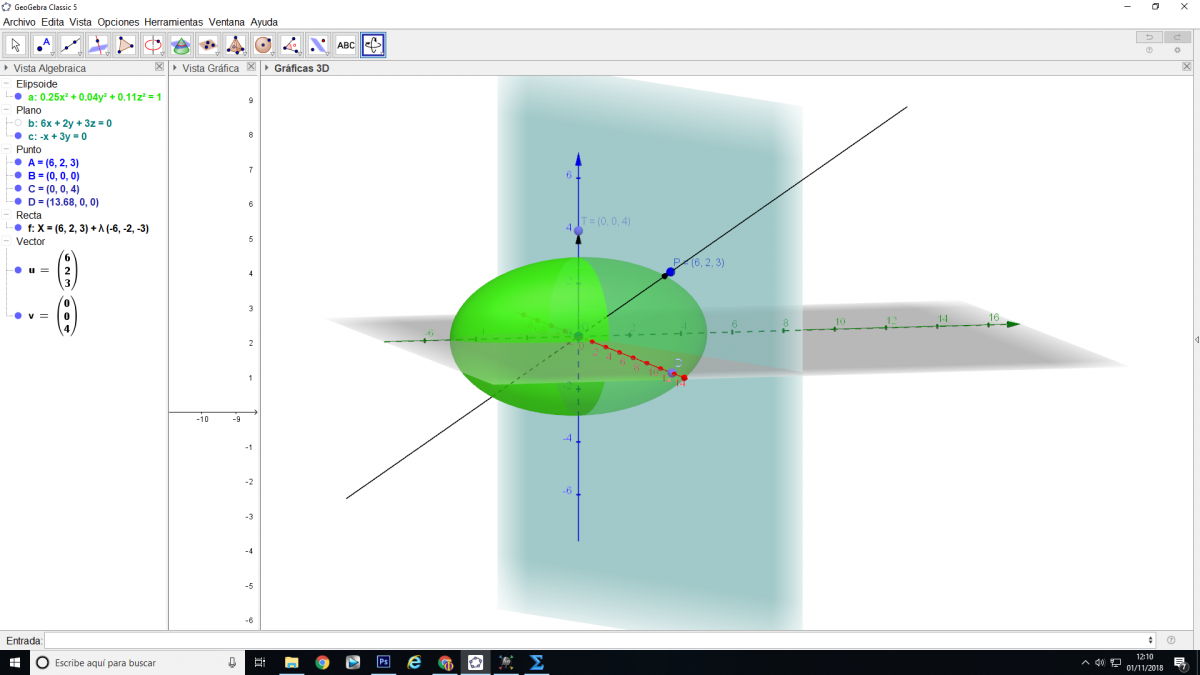Toggle visibility of vector u
1200x675 pixels.
click(x=18, y=270)
